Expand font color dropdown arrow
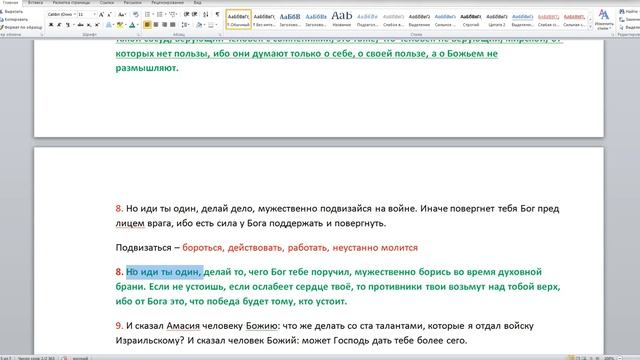640x360 pixels. pos(137,25)
